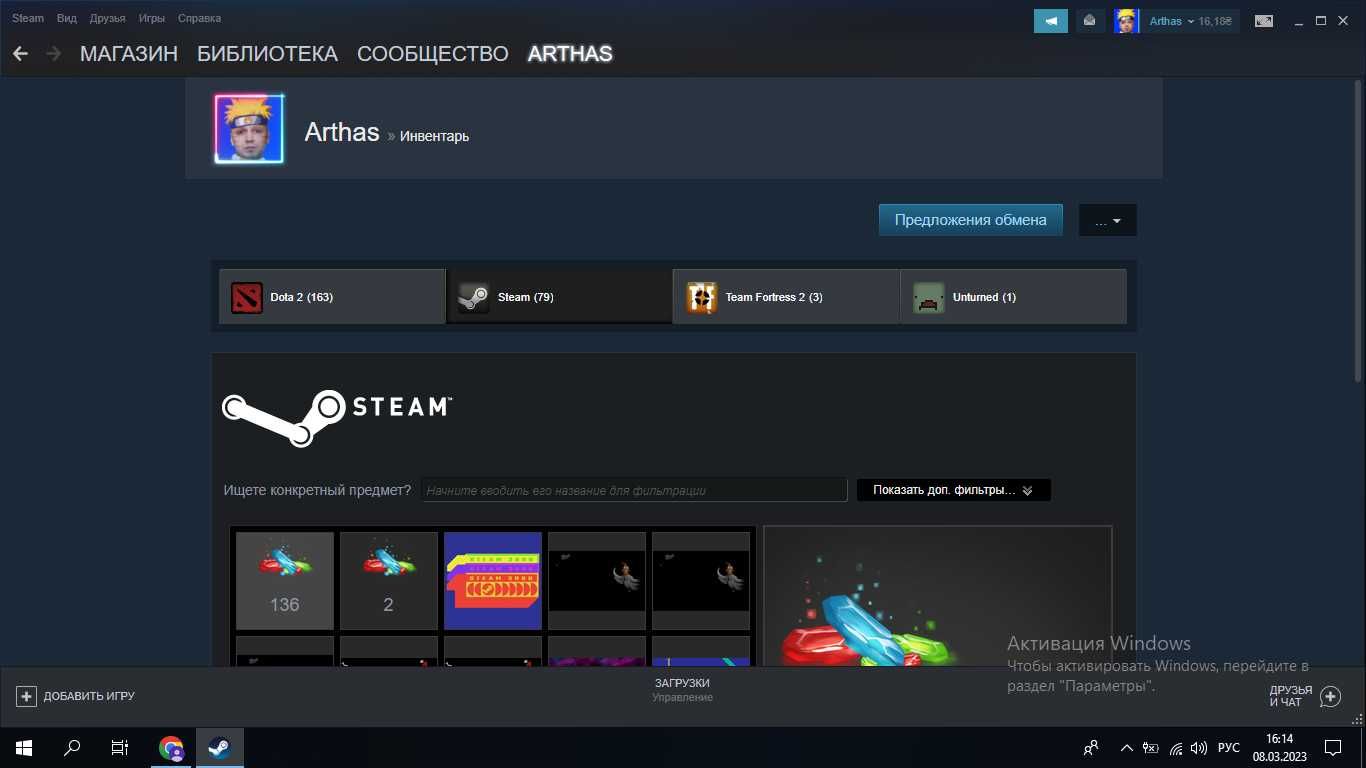Viewport: 1366px width, 768px height.
Task: Go to СООБЩЕСТВО section
Action: (433, 54)
